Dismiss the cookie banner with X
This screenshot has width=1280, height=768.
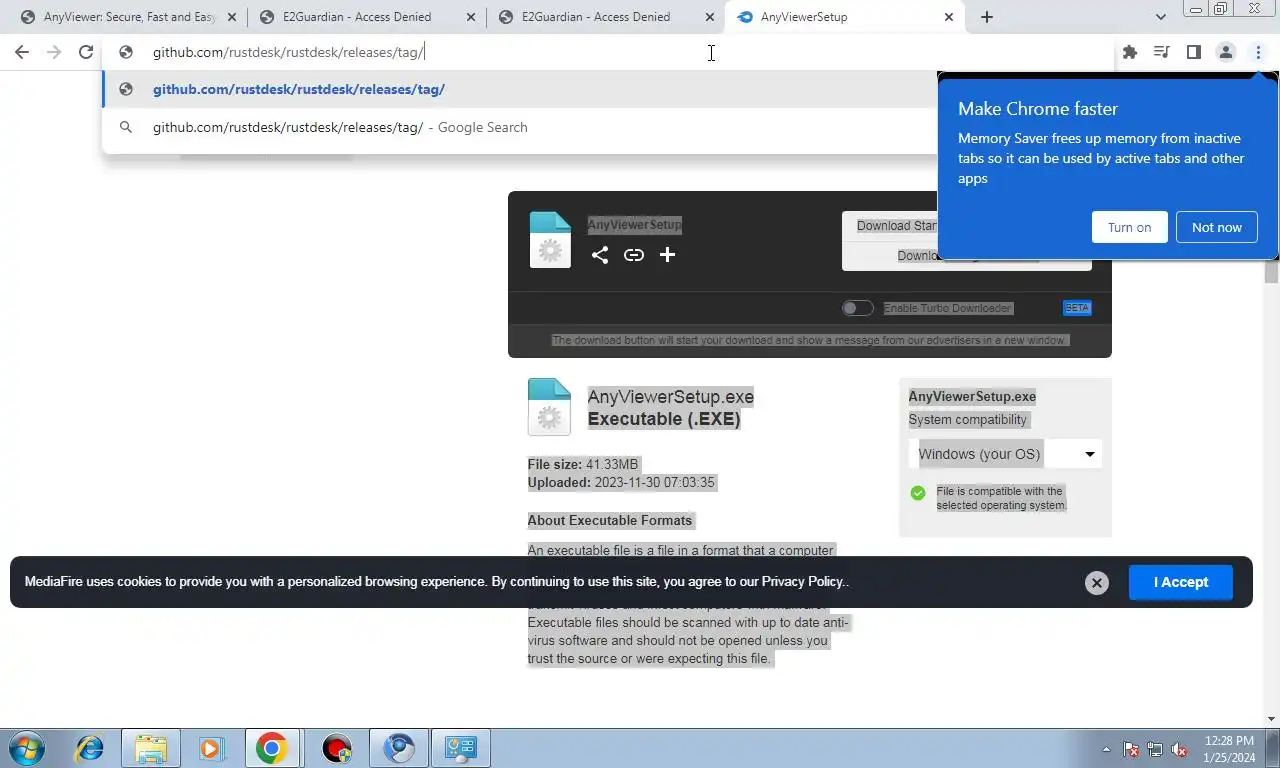[1097, 583]
